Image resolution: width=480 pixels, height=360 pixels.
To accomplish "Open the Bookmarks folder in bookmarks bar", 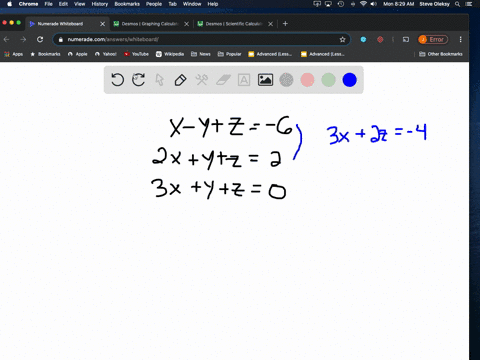I will tap(45, 54).
